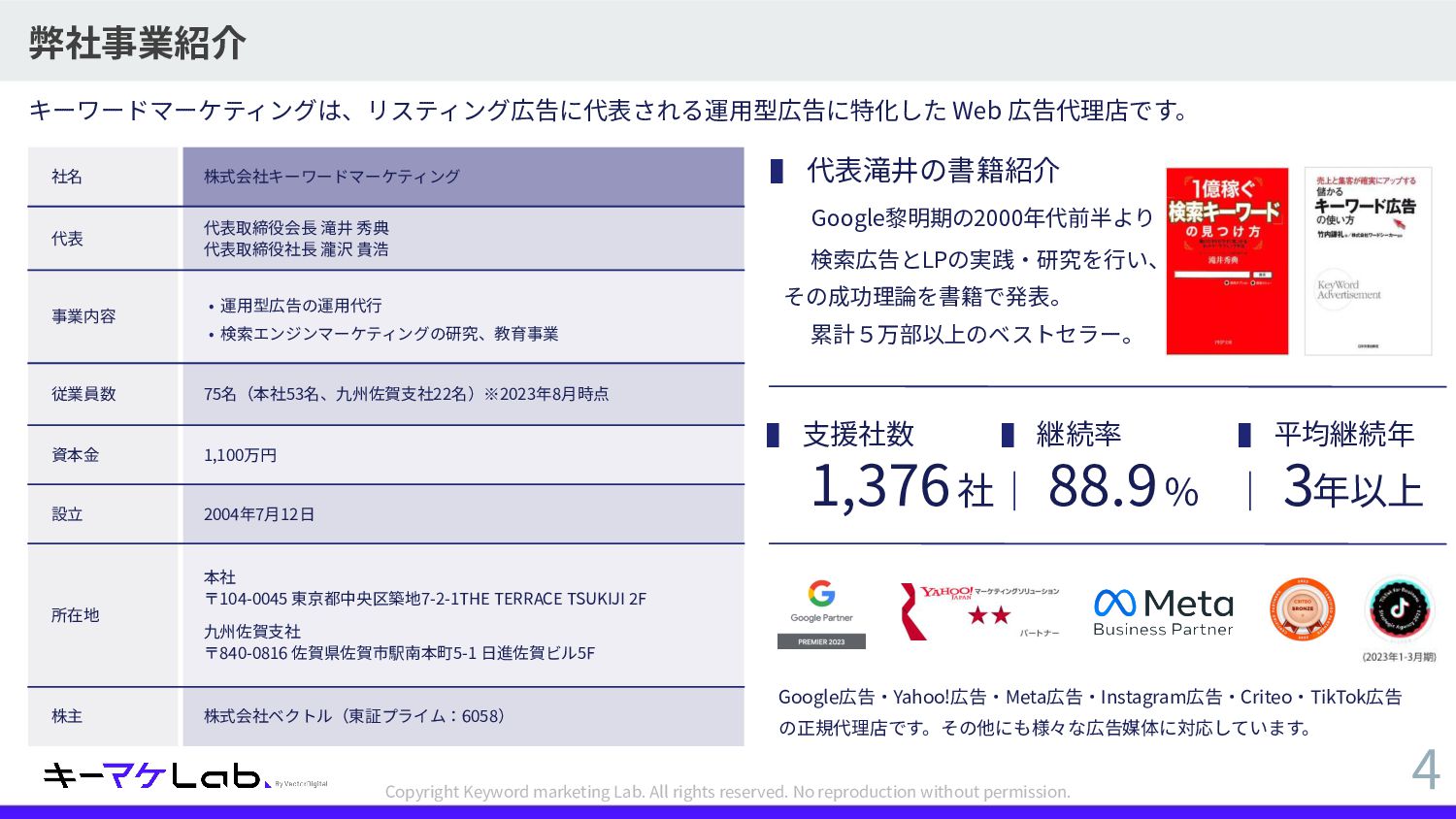Click Google黎明期の2000年代前半より line
1456x819 pixels.
[982, 218]
